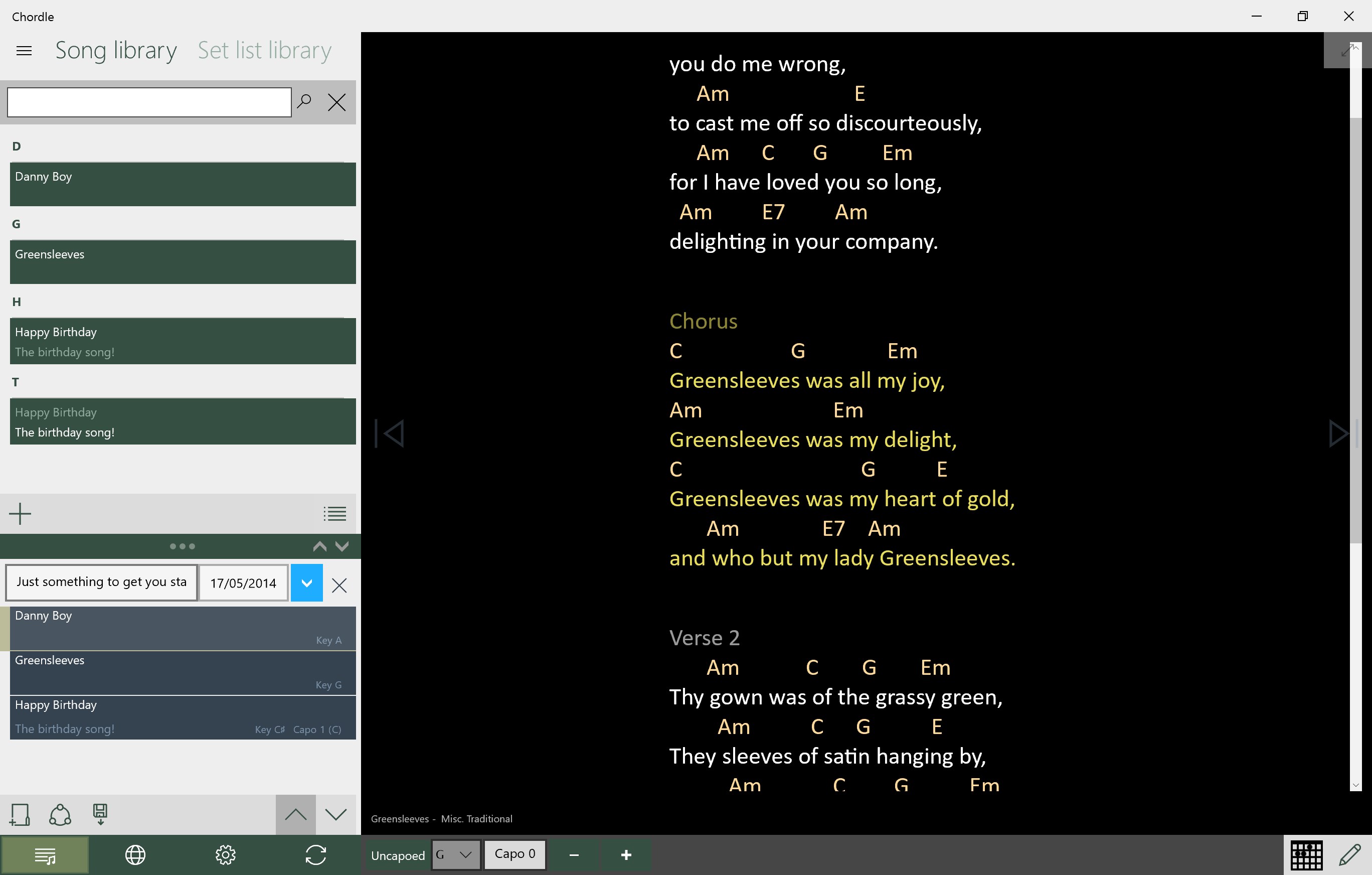Expand the set list blue dropdown arrow

pyautogui.click(x=306, y=582)
